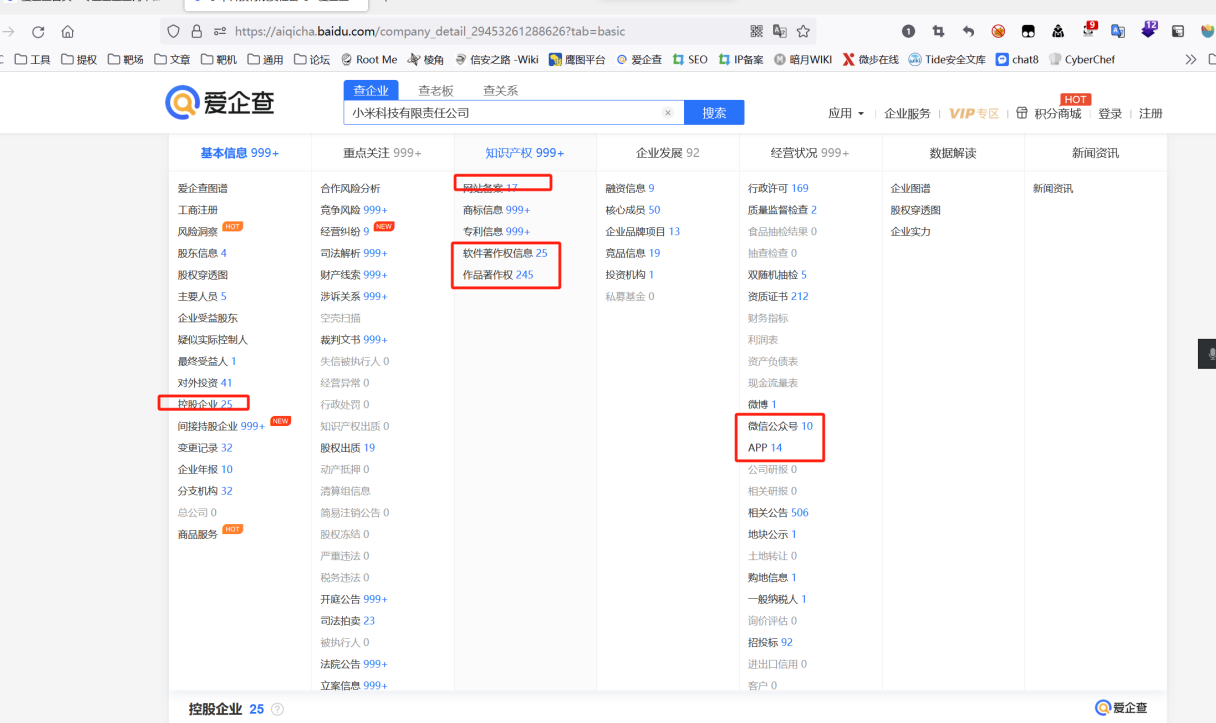Click the blue 搜索 search button

pos(714,113)
